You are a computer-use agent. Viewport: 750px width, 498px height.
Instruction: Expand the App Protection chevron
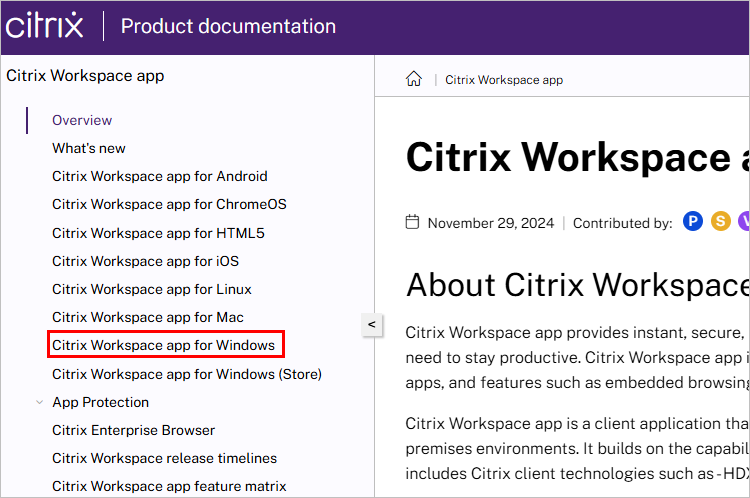click(40, 402)
